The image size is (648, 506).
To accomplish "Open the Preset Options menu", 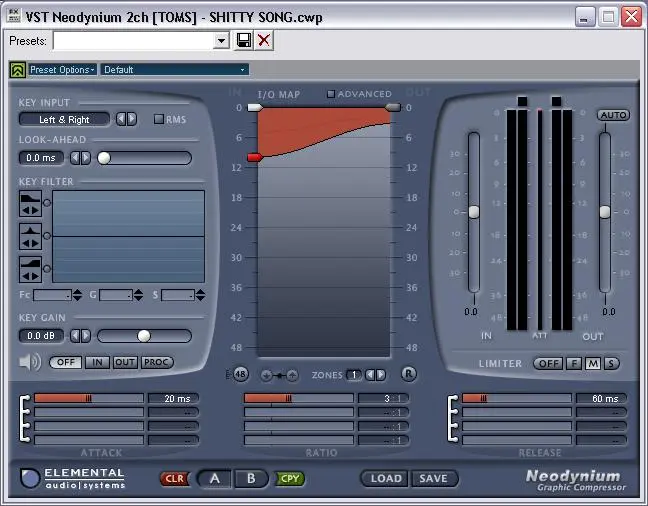I will point(62,70).
